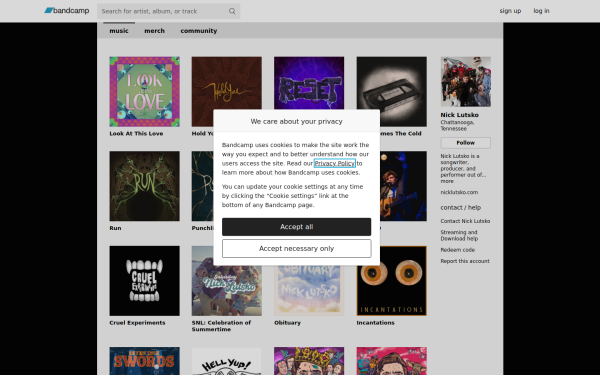
Task: Open Streaming and Download help
Action: tap(459, 236)
